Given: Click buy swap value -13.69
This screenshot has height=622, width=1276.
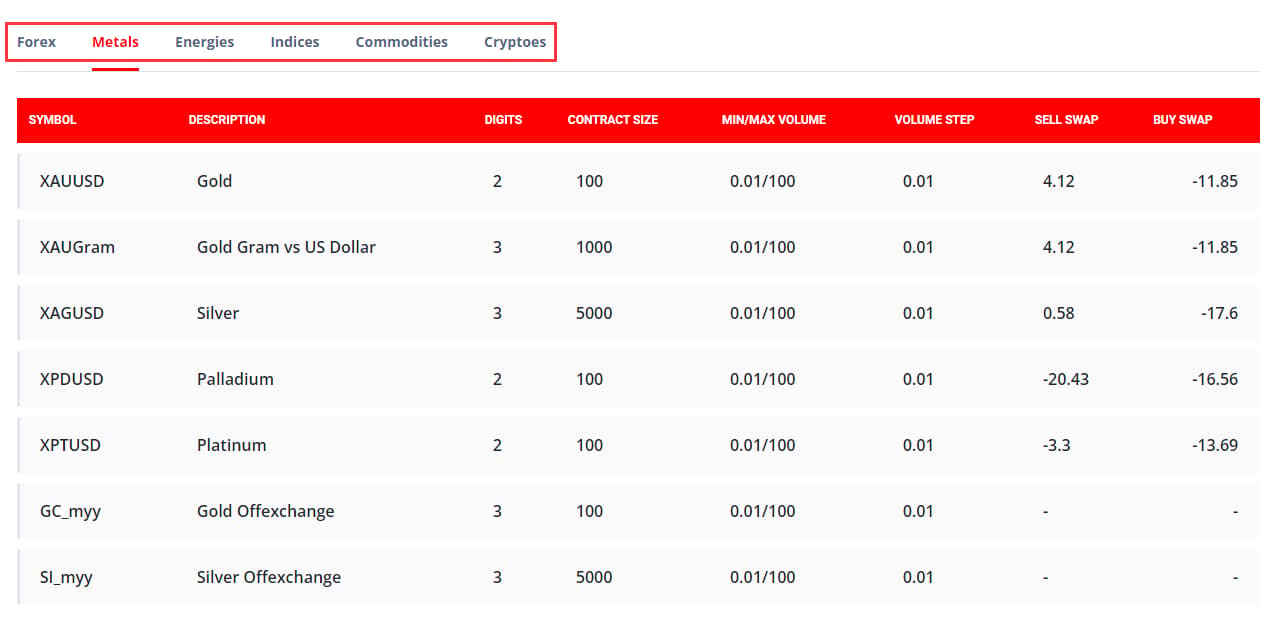Looking at the screenshot, I should click(x=1215, y=445).
